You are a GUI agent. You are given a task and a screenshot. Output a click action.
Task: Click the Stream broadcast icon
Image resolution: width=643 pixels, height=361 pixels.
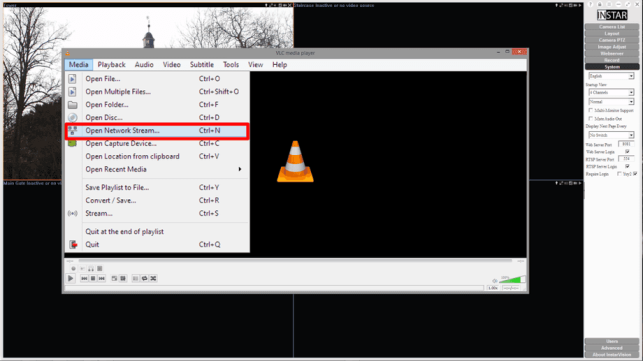click(x=73, y=213)
